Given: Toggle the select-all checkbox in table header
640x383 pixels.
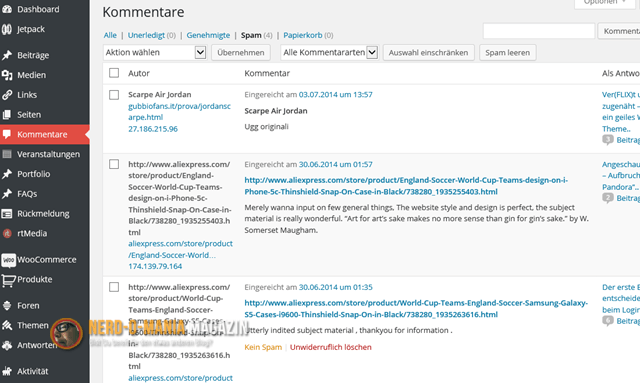Looking at the screenshot, I should [114, 73].
